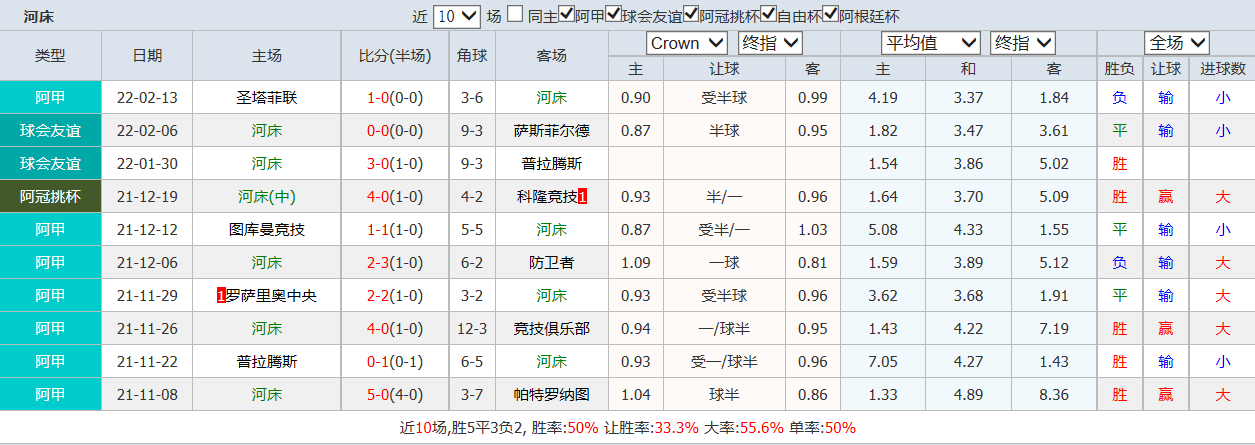Click home odds 7.05

pos(883,362)
